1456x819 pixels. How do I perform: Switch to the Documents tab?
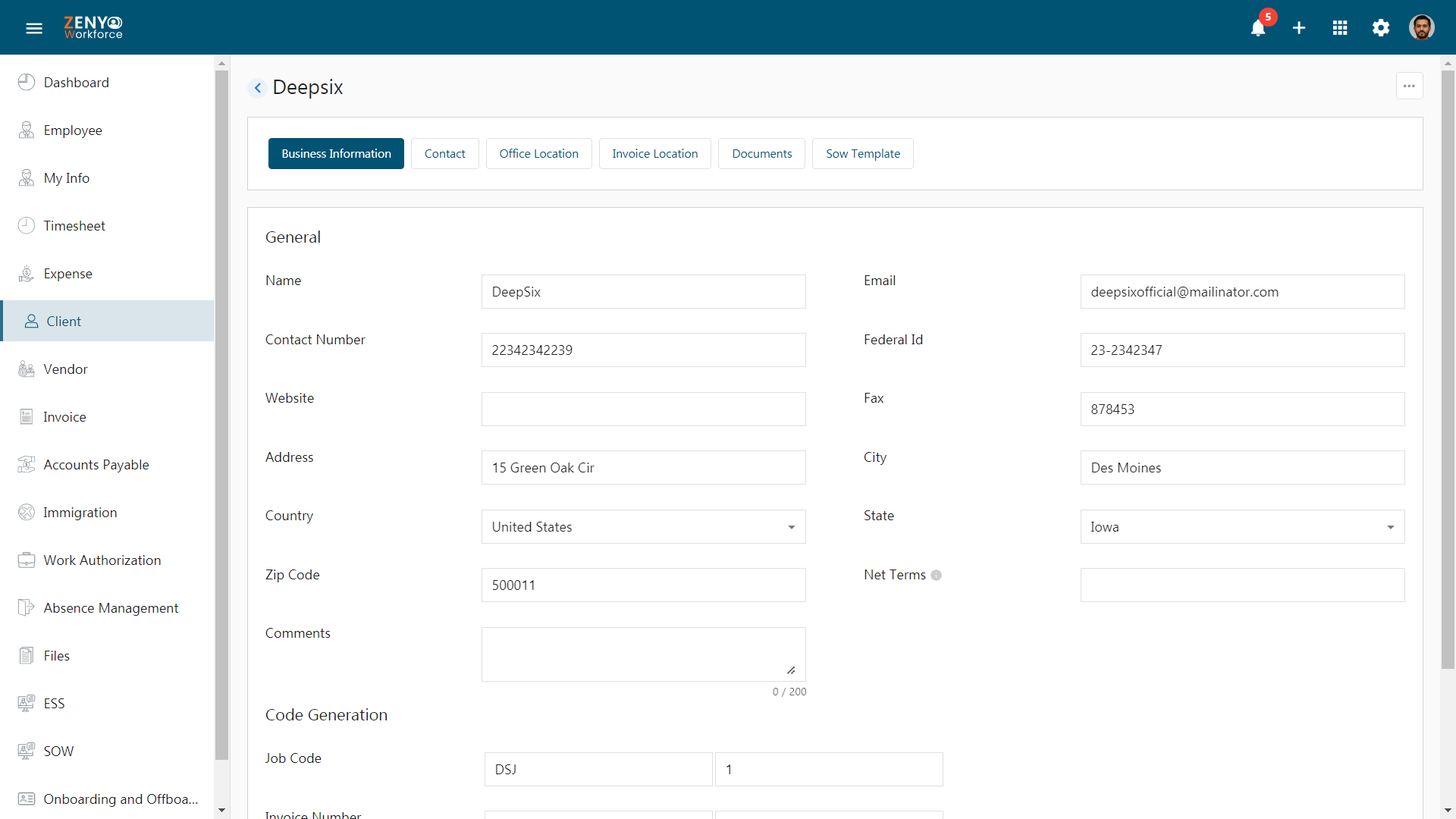point(761,153)
